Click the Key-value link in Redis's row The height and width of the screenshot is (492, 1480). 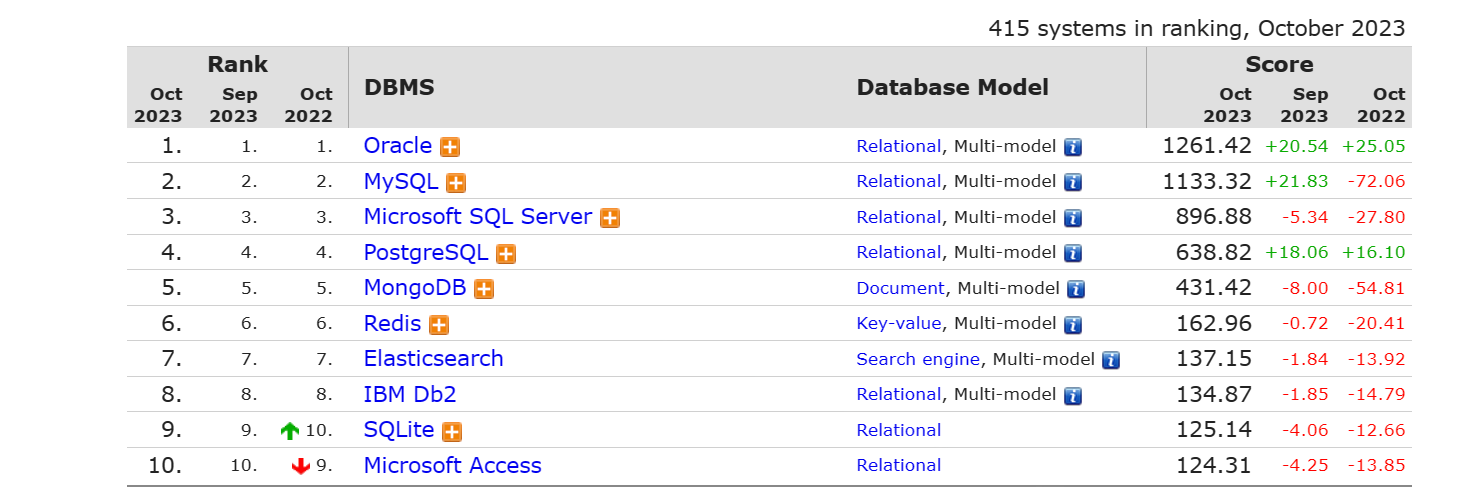pyautogui.click(x=899, y=324)
